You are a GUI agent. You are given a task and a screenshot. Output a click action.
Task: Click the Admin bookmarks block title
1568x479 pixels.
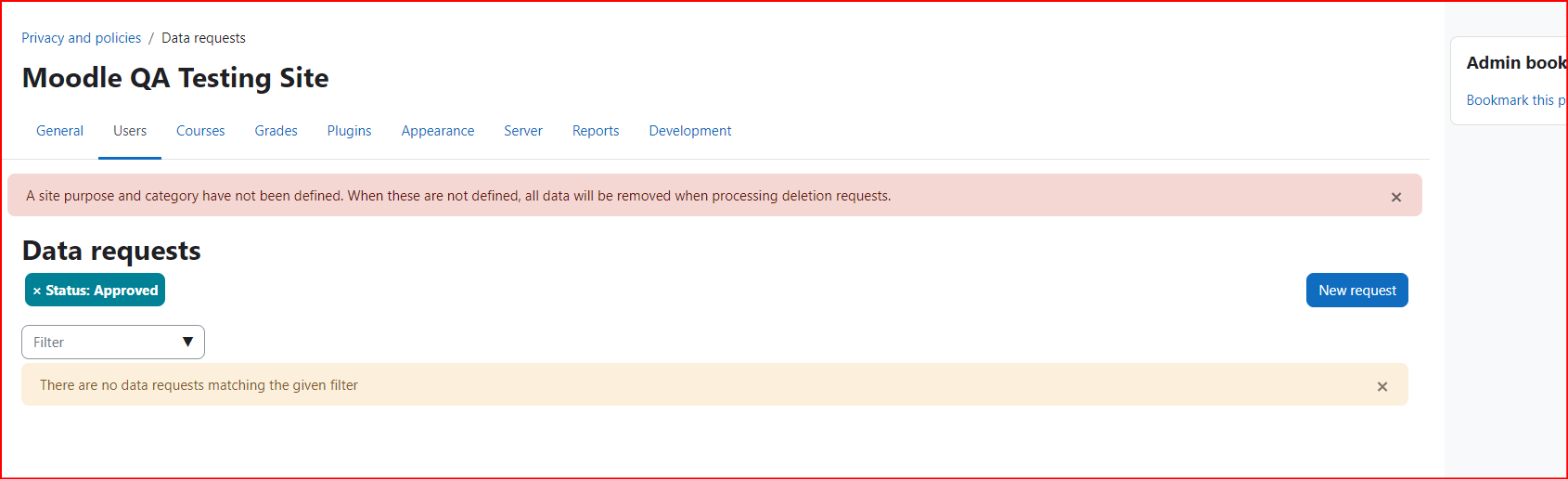(1516, 63)
